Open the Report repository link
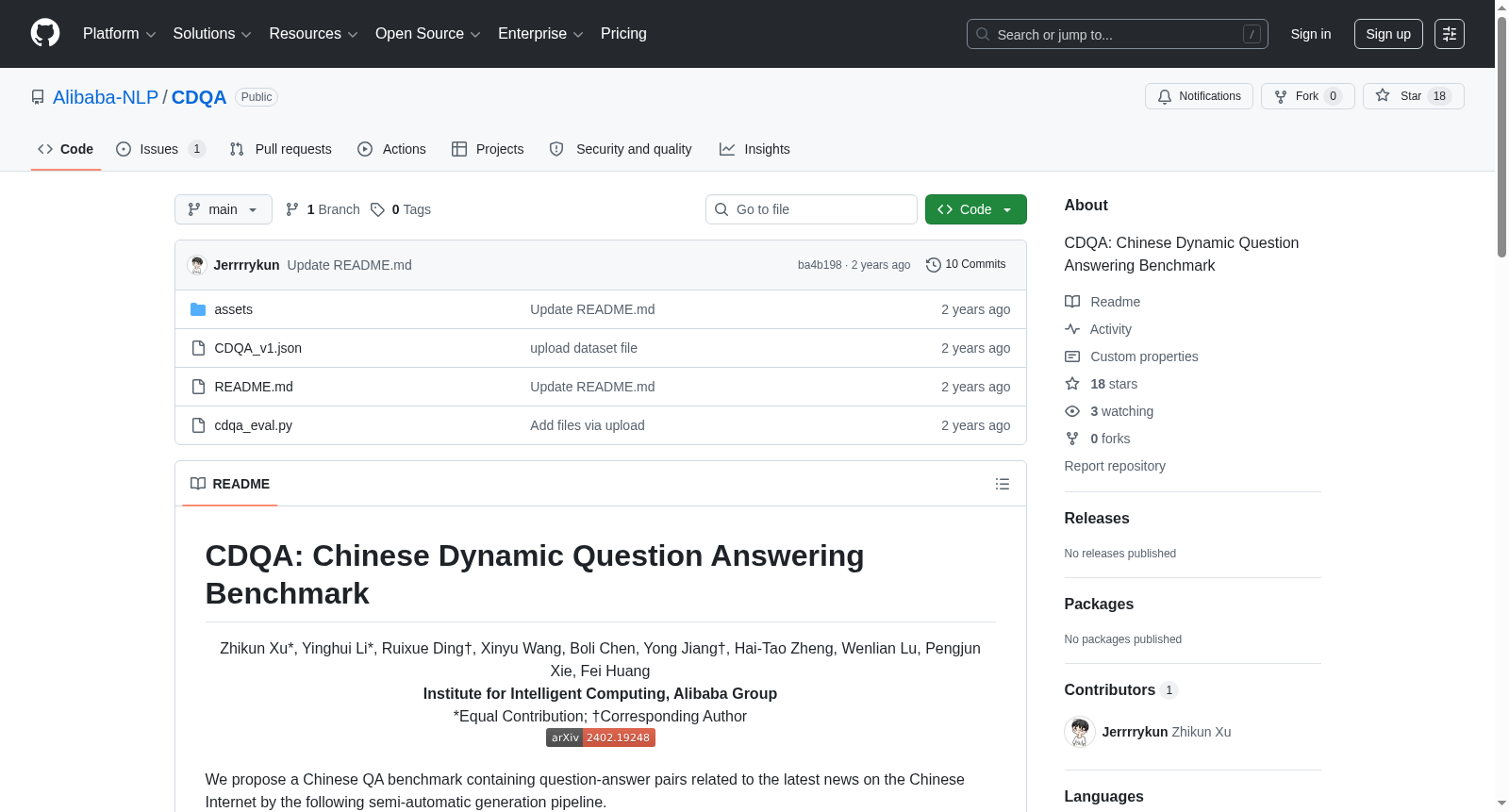Image resolution: width=1509 pixels, height=812 pixels. click(x=1115, y=466)
